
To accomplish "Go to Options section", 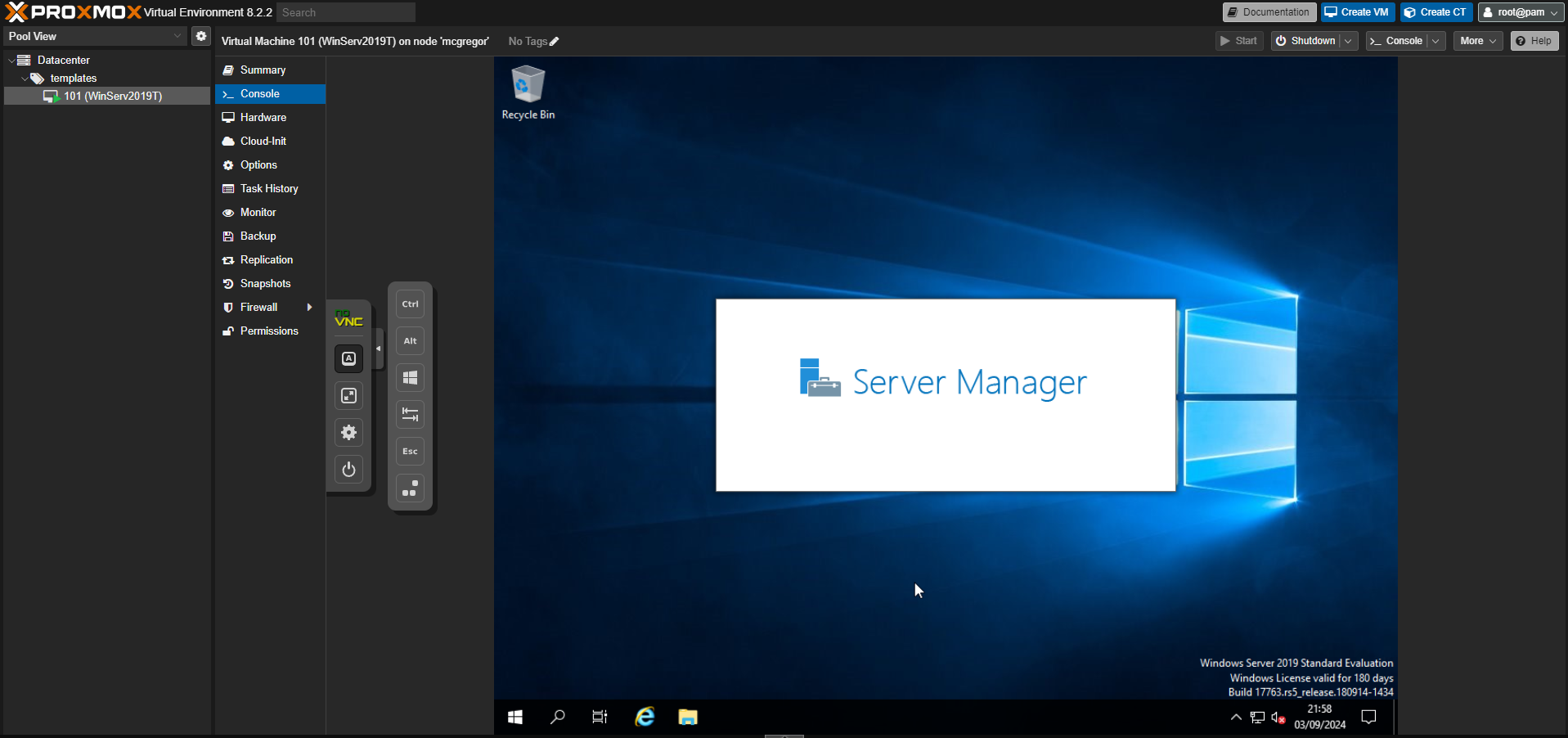I will 270,165.
